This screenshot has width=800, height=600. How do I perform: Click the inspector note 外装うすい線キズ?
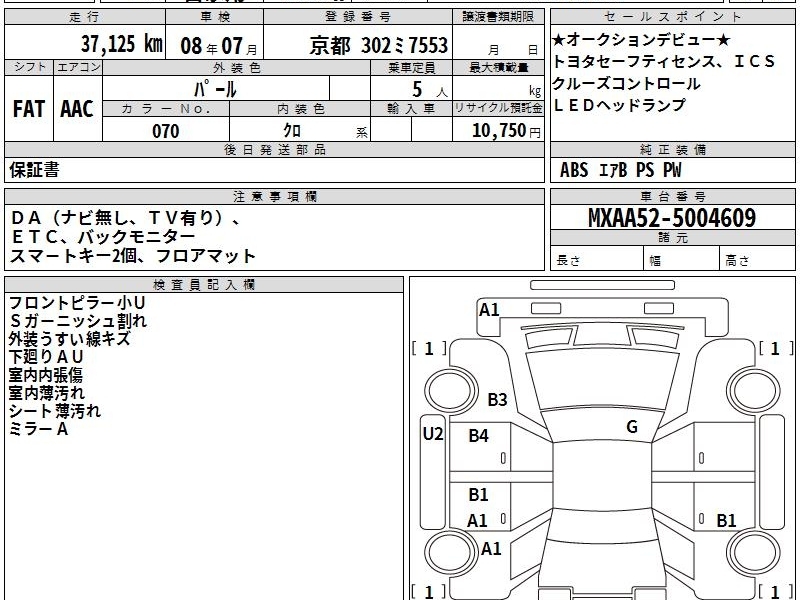(x=69, y=339)
